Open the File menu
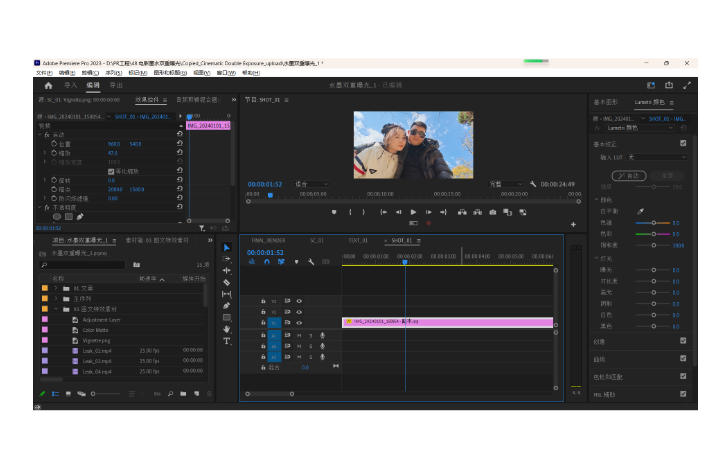Image resolution: width=720 pixels, height=450 pixels. tap(44, 73)
